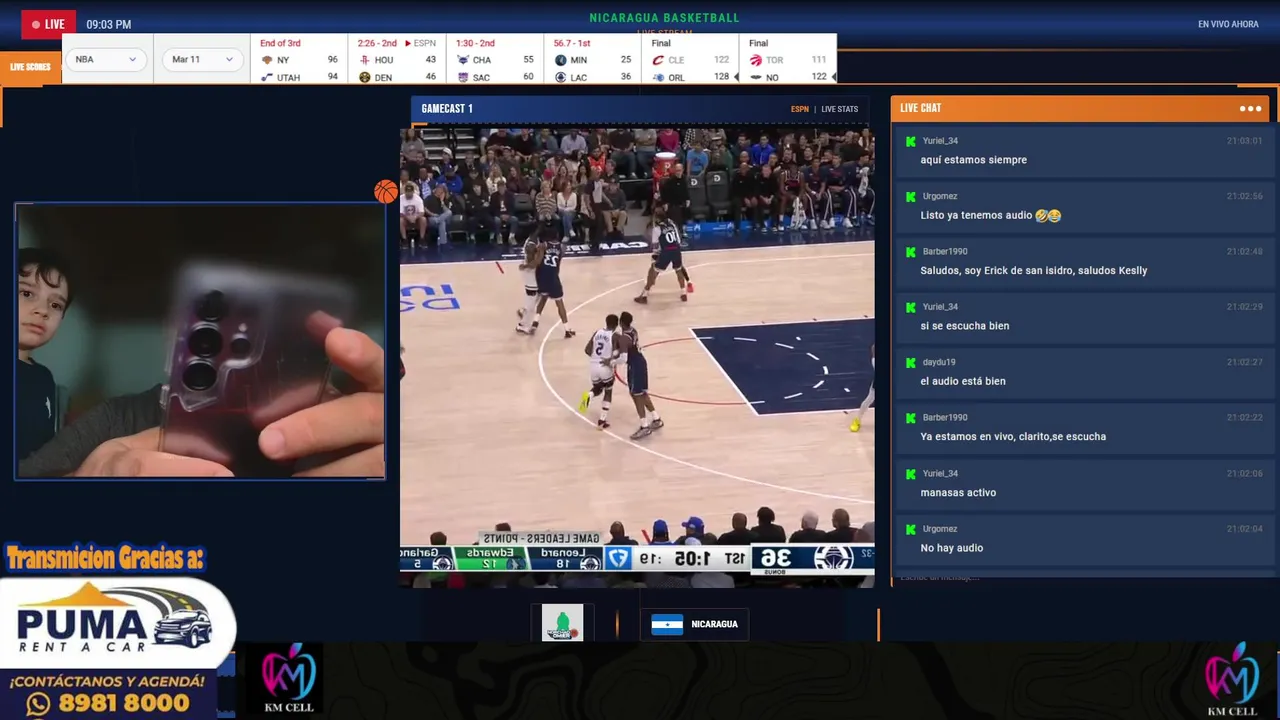Click the Orlando Magic logo
The height and width of the screenshot is (720, 1280).
click(658, 77)
